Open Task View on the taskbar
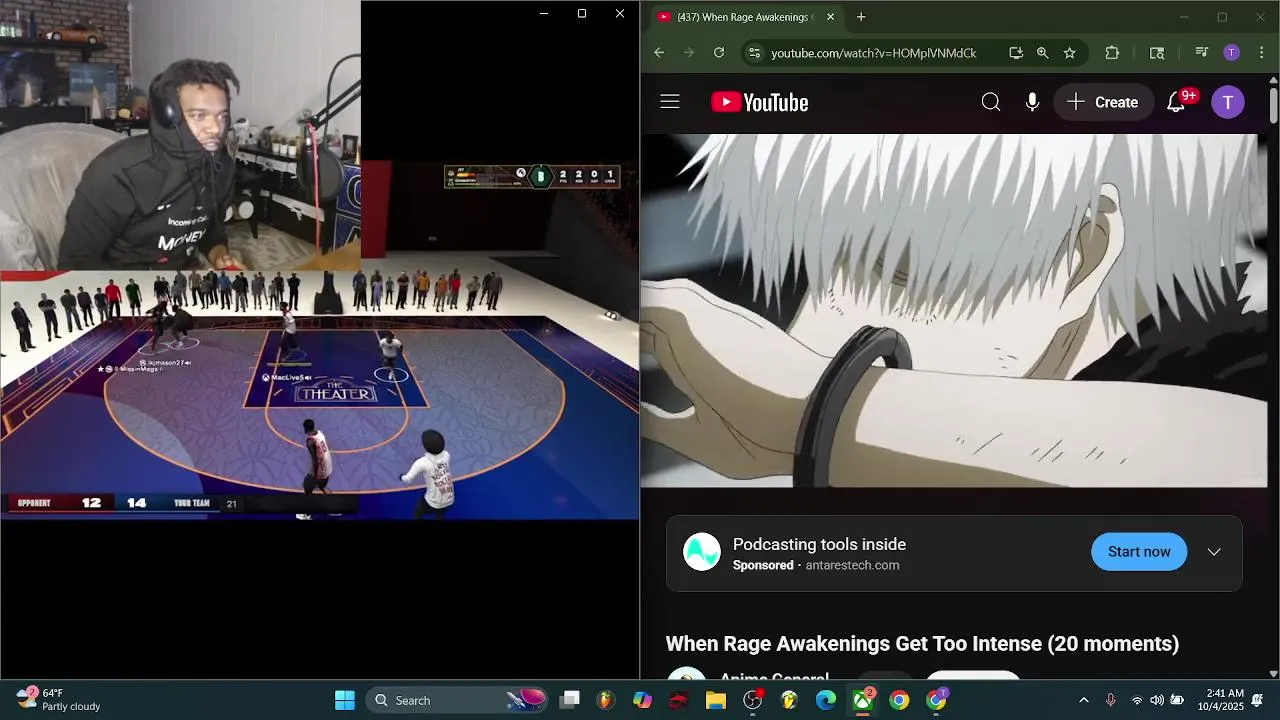The height and width of the screenshot is (720, 1280). (570, 700)
